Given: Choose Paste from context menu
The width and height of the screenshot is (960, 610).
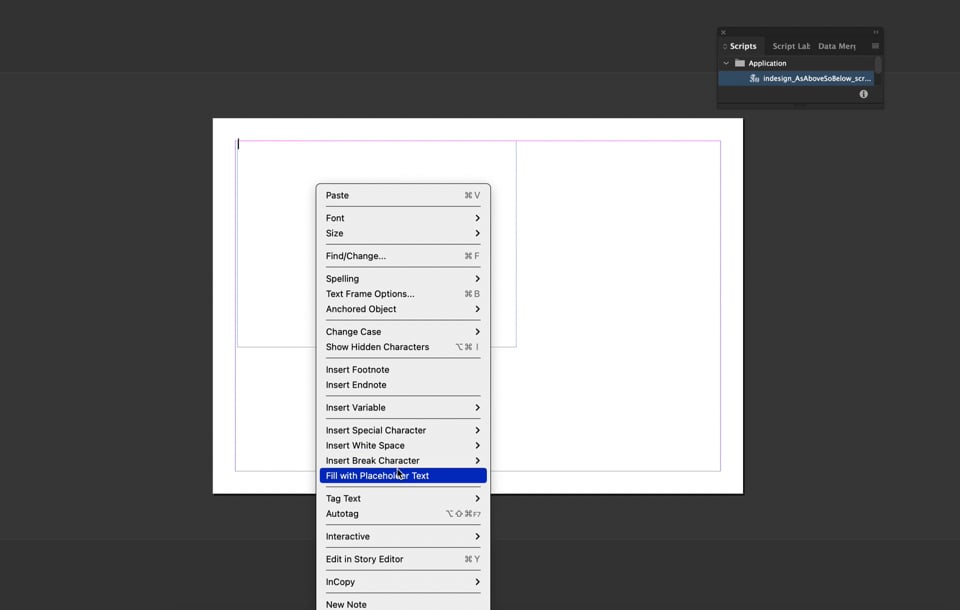Looking at the screenshot, I should point(403,195).
